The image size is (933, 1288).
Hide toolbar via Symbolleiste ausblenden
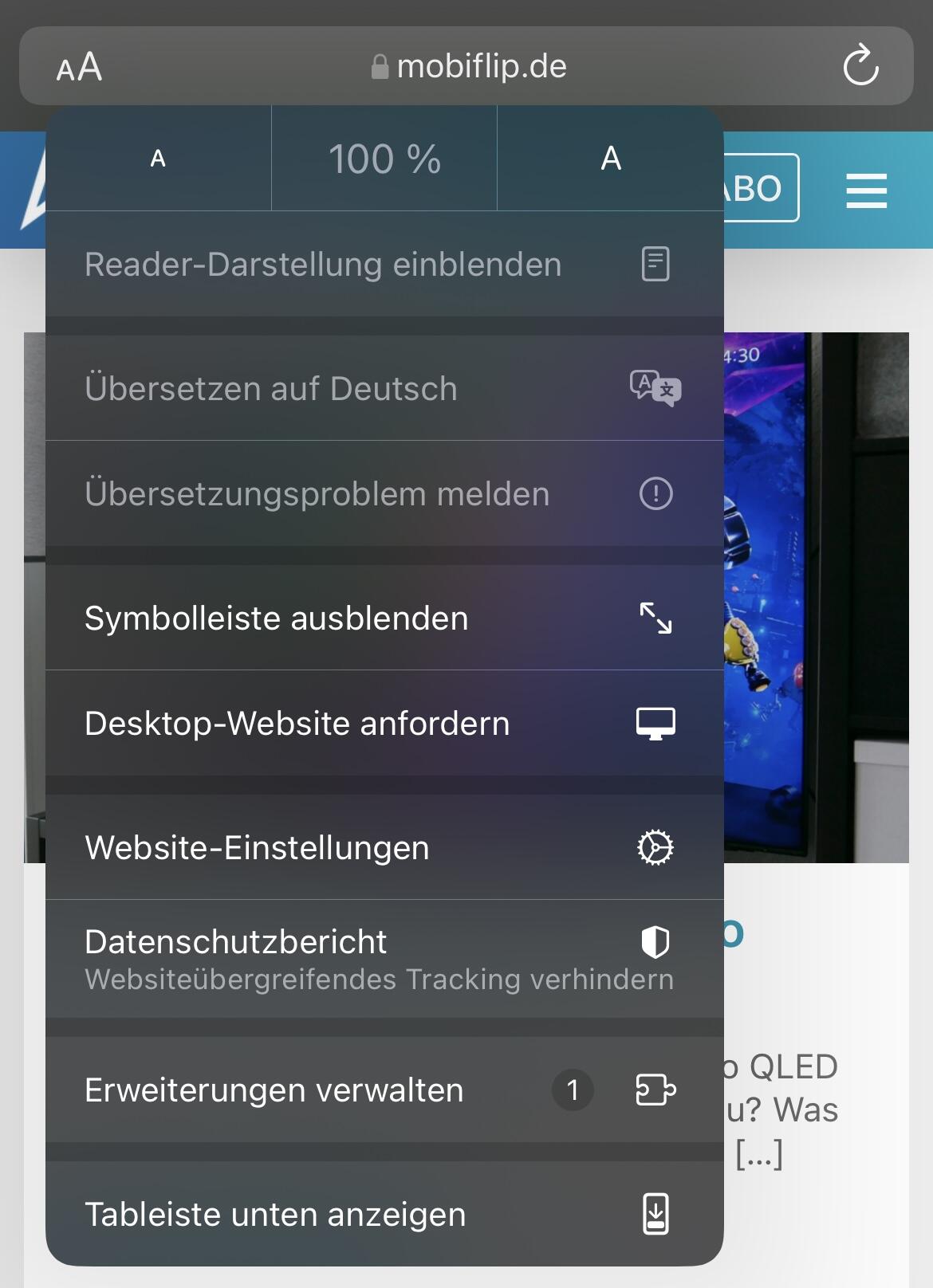coord(276,618)
